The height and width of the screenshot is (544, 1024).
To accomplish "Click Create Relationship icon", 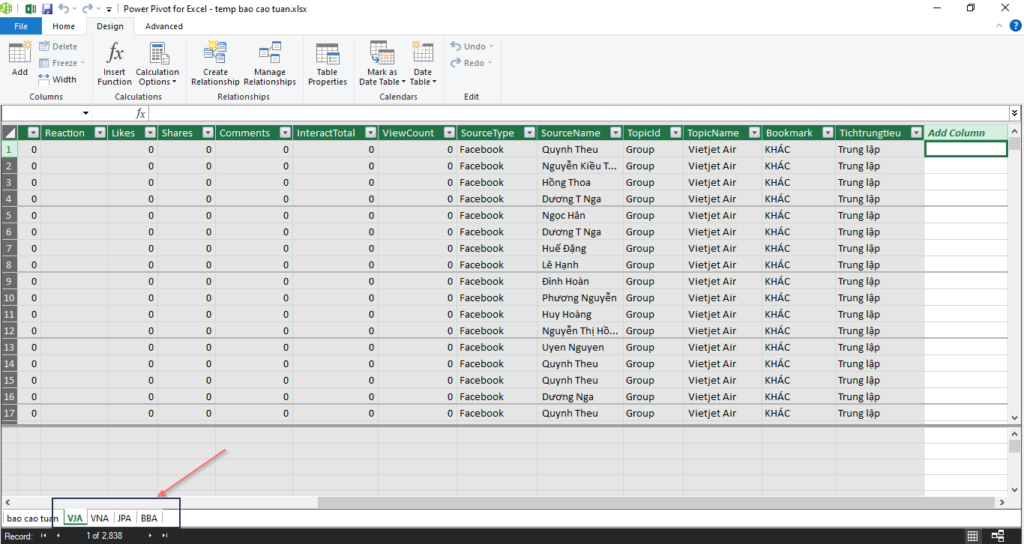I will point(215,63).
